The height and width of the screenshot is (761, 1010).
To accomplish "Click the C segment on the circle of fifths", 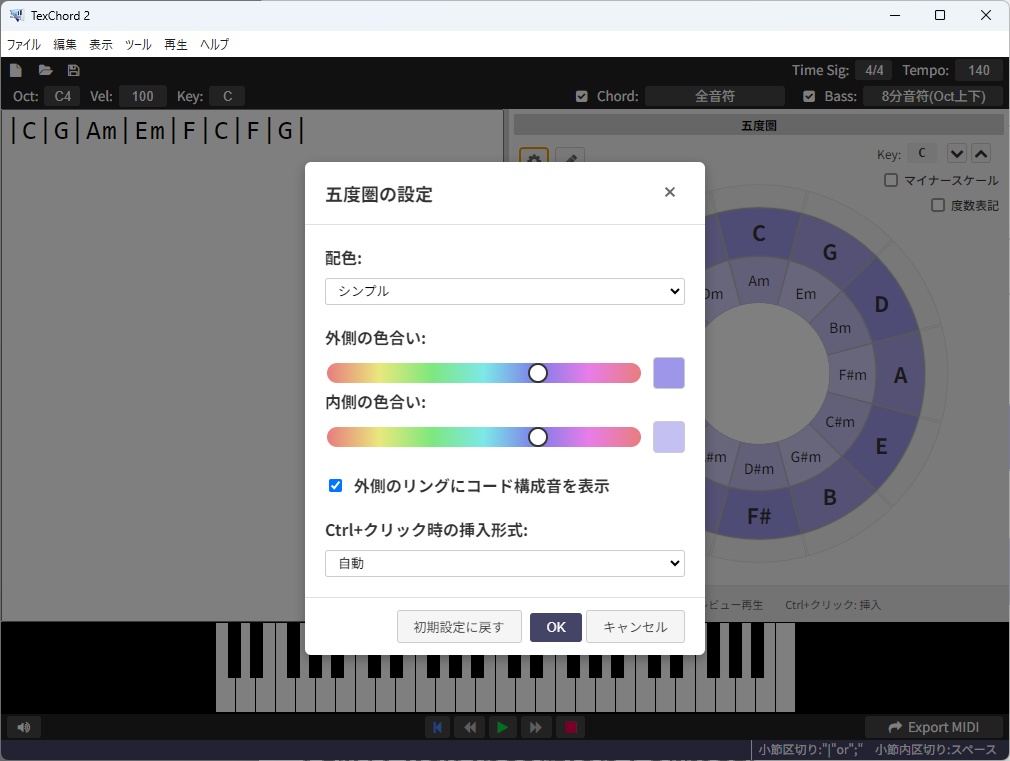I will pyautogui.click(x=759, y=233).
